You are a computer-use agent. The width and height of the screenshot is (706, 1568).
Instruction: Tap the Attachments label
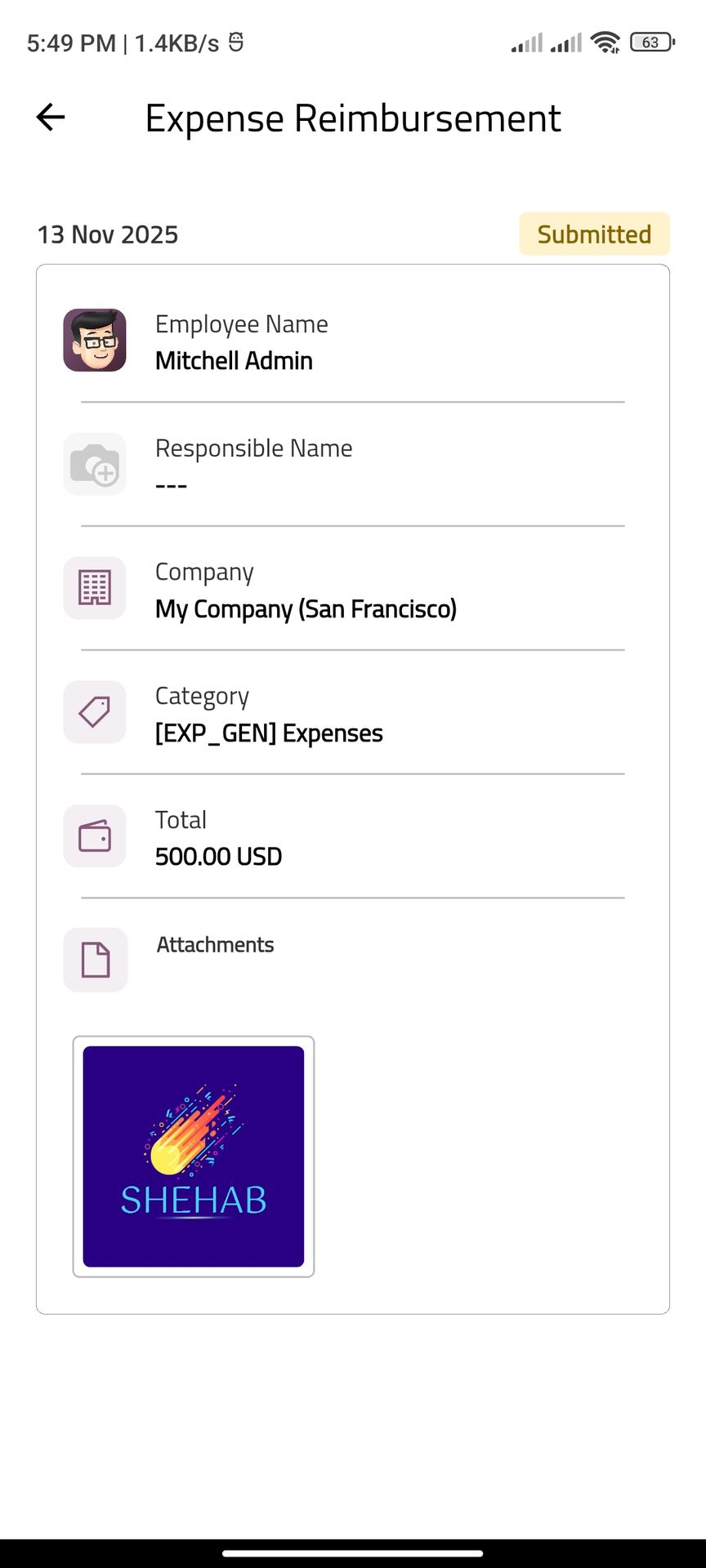coord(215,945)
